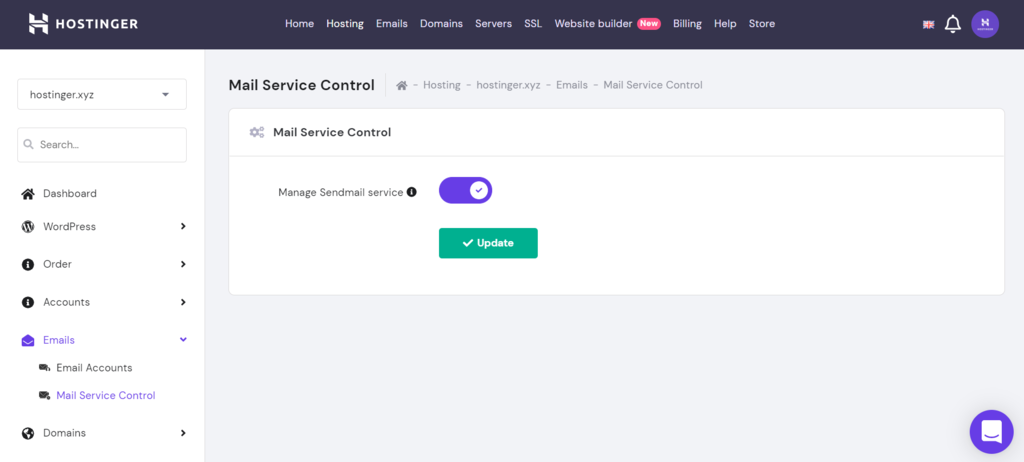Open Emails in top navigation
The image size is (1024, 462).
[x=392, y=24]
